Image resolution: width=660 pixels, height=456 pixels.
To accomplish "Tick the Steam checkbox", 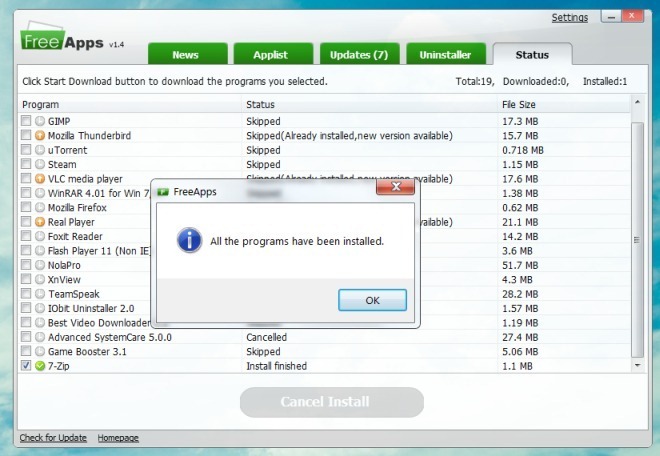I will coord(26,164).
